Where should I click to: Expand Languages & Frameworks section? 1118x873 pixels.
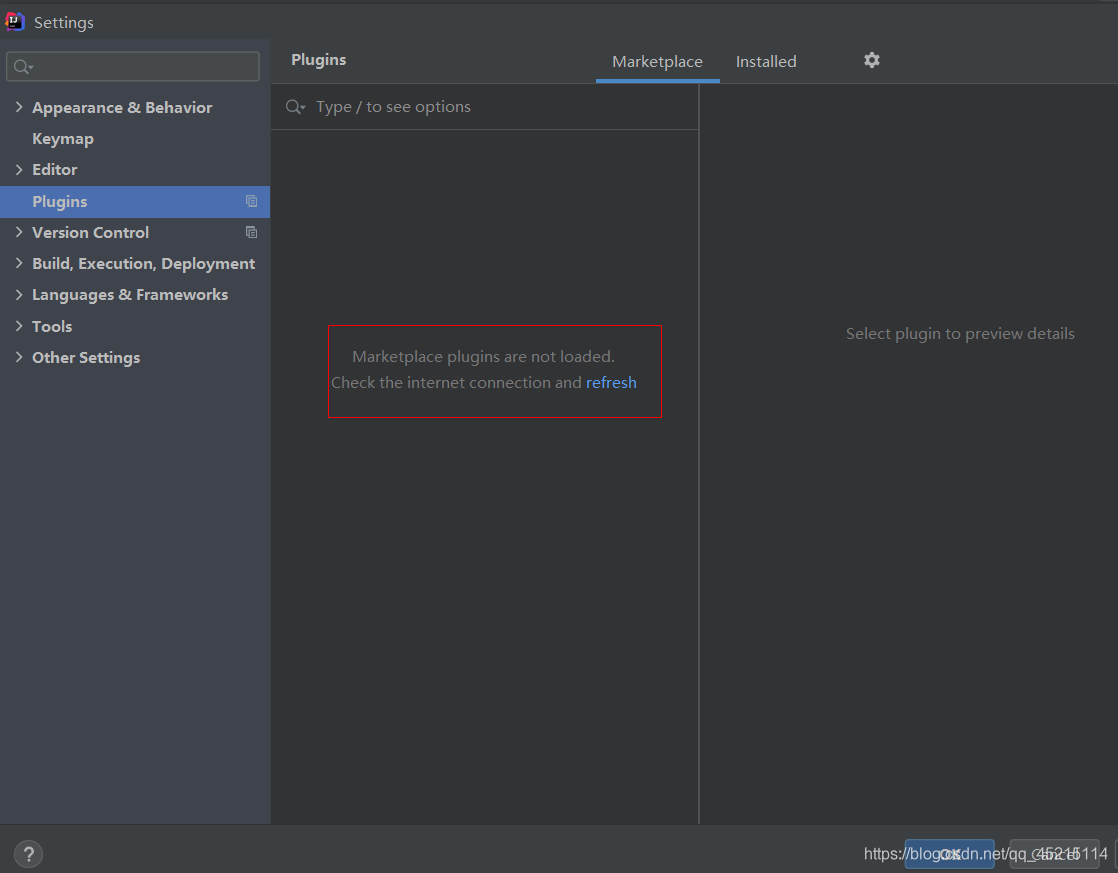point(19,295)
